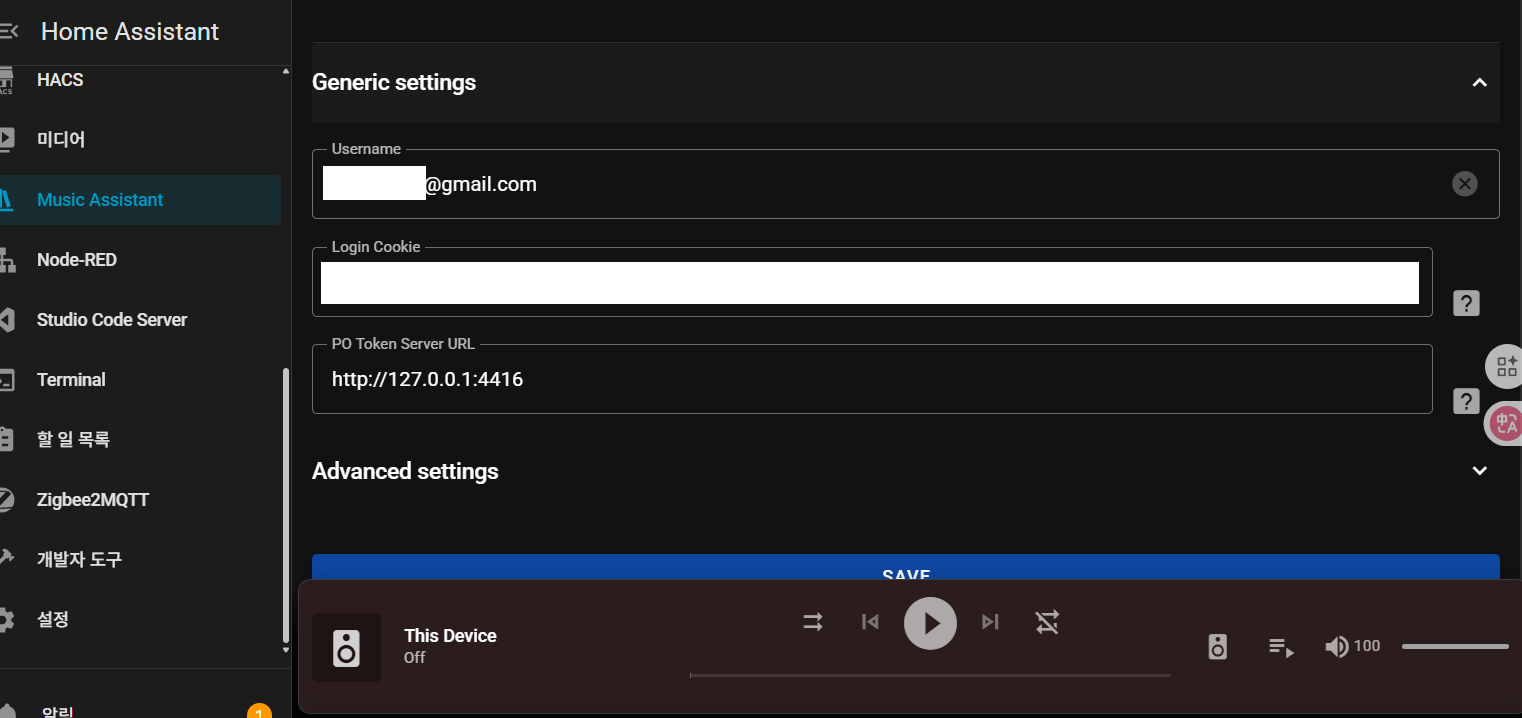Open HACS from the sidebar
Image resolution: width=1522 pixels, height=718 pixels.
(x=59, y=80)
